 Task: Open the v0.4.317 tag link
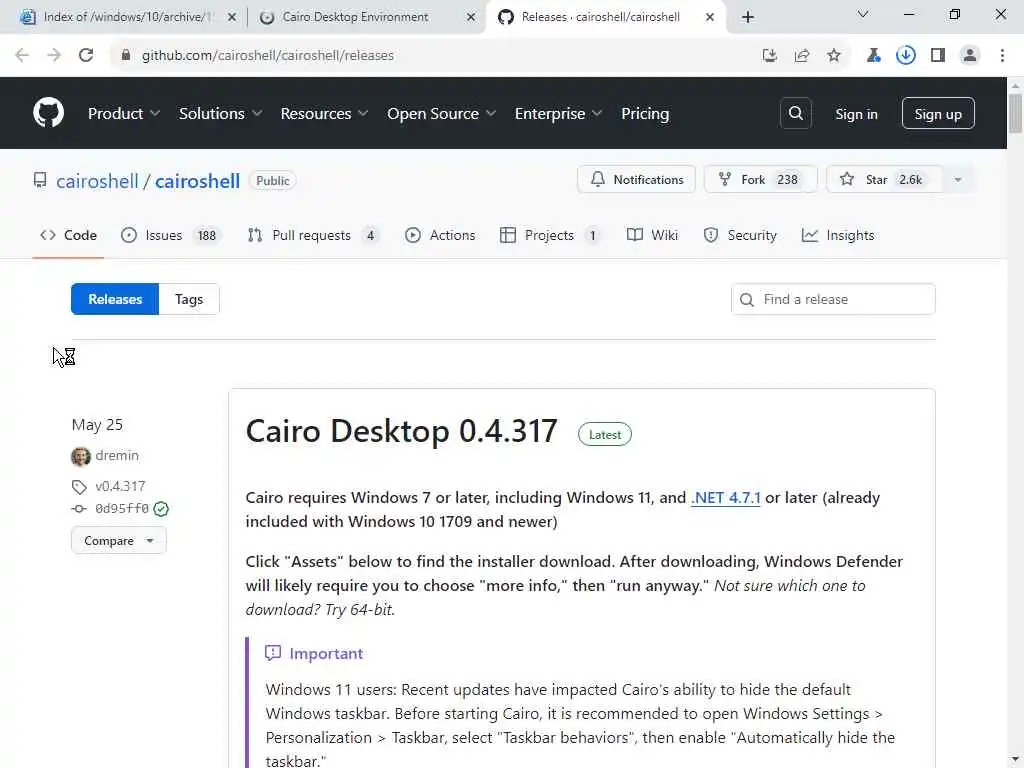click(x=120, y=487)
